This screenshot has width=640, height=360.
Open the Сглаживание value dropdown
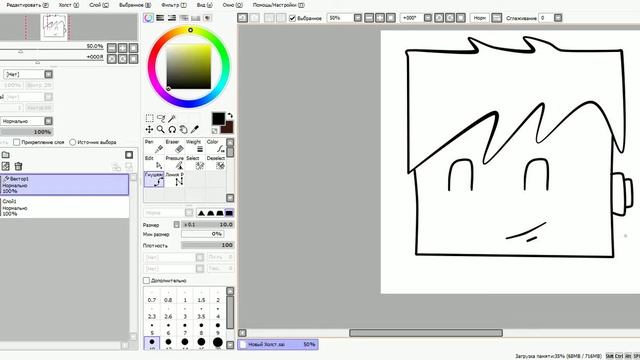558,18
